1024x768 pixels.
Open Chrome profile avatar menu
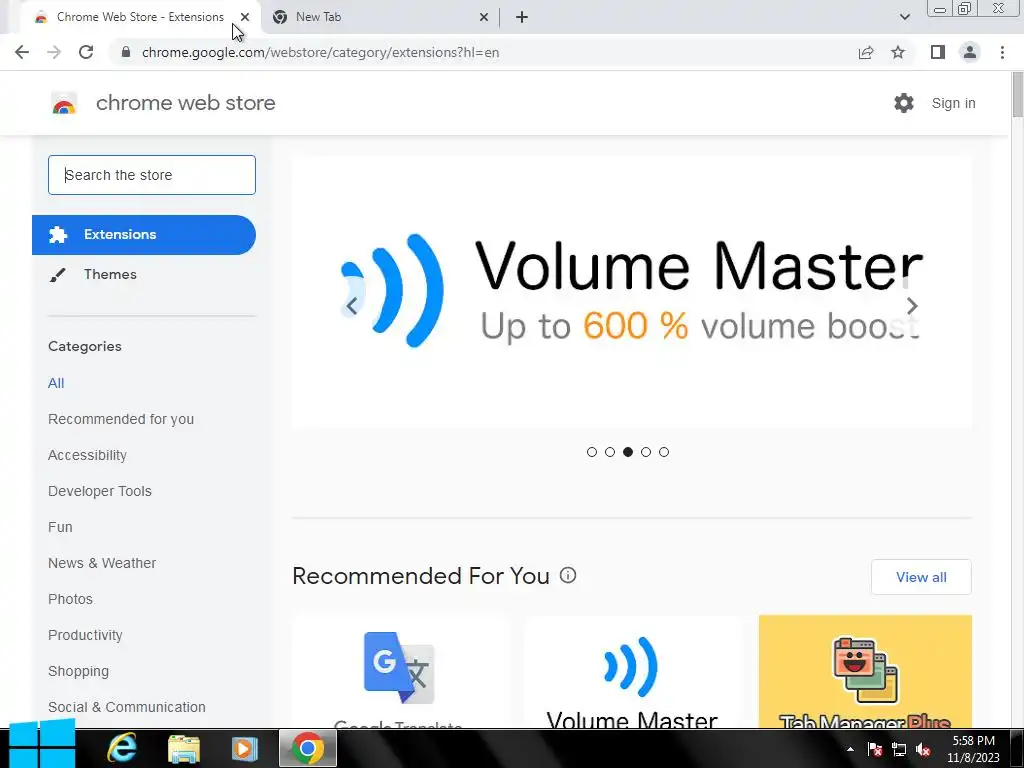click(x=970, y=52)
